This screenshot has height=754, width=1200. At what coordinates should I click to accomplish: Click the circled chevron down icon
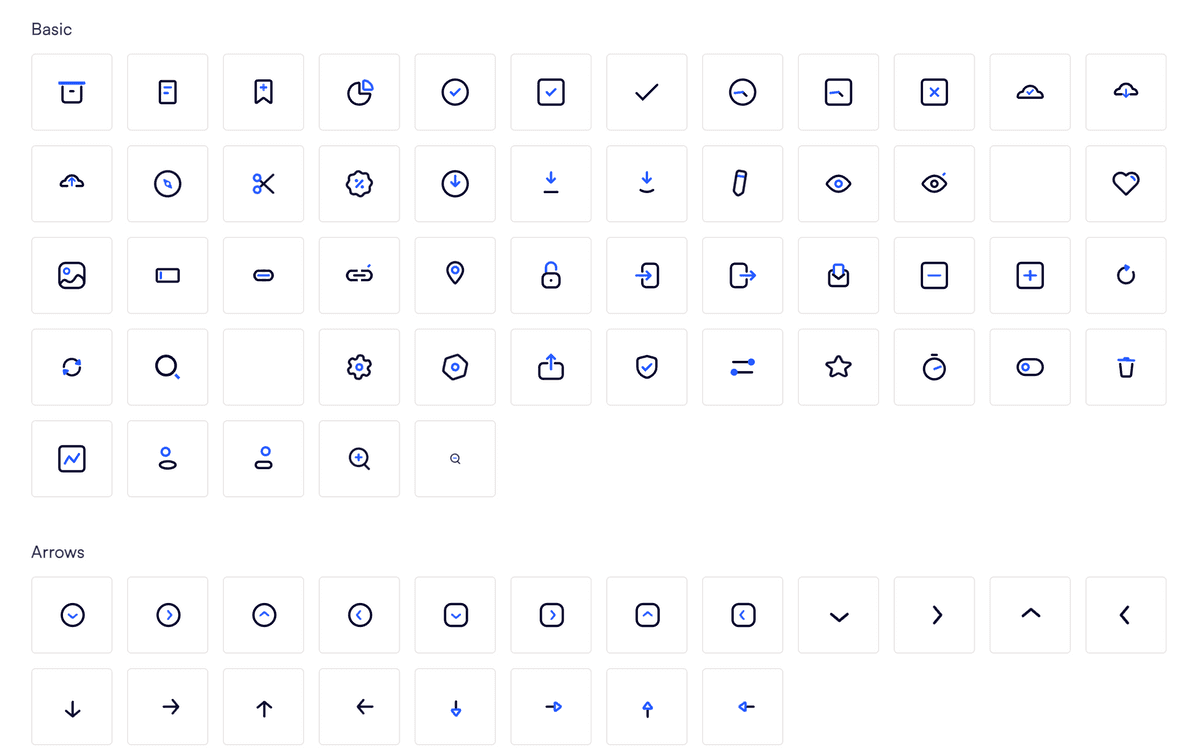(x=72, y=615)
